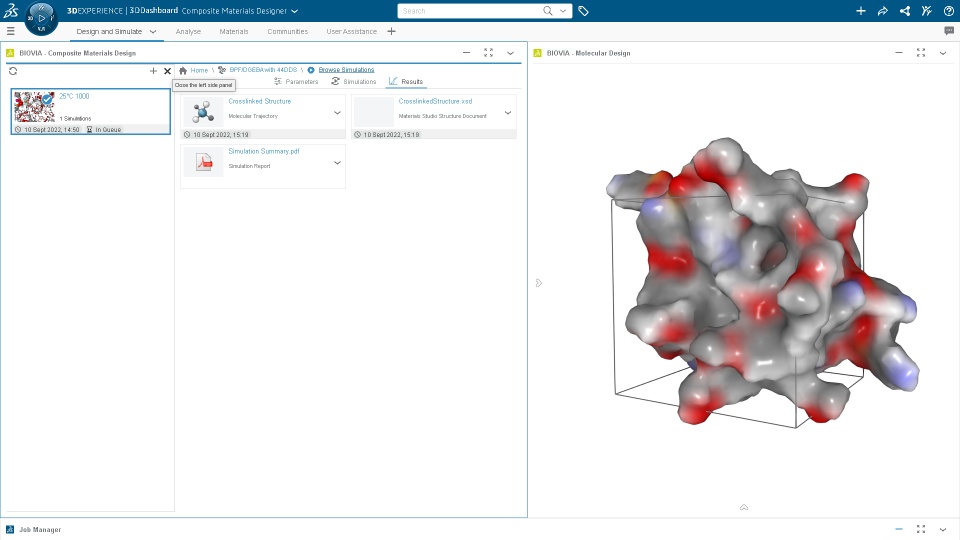Switch to the Analyse tab
Viewport: 960px width, 540px height.
188,31
